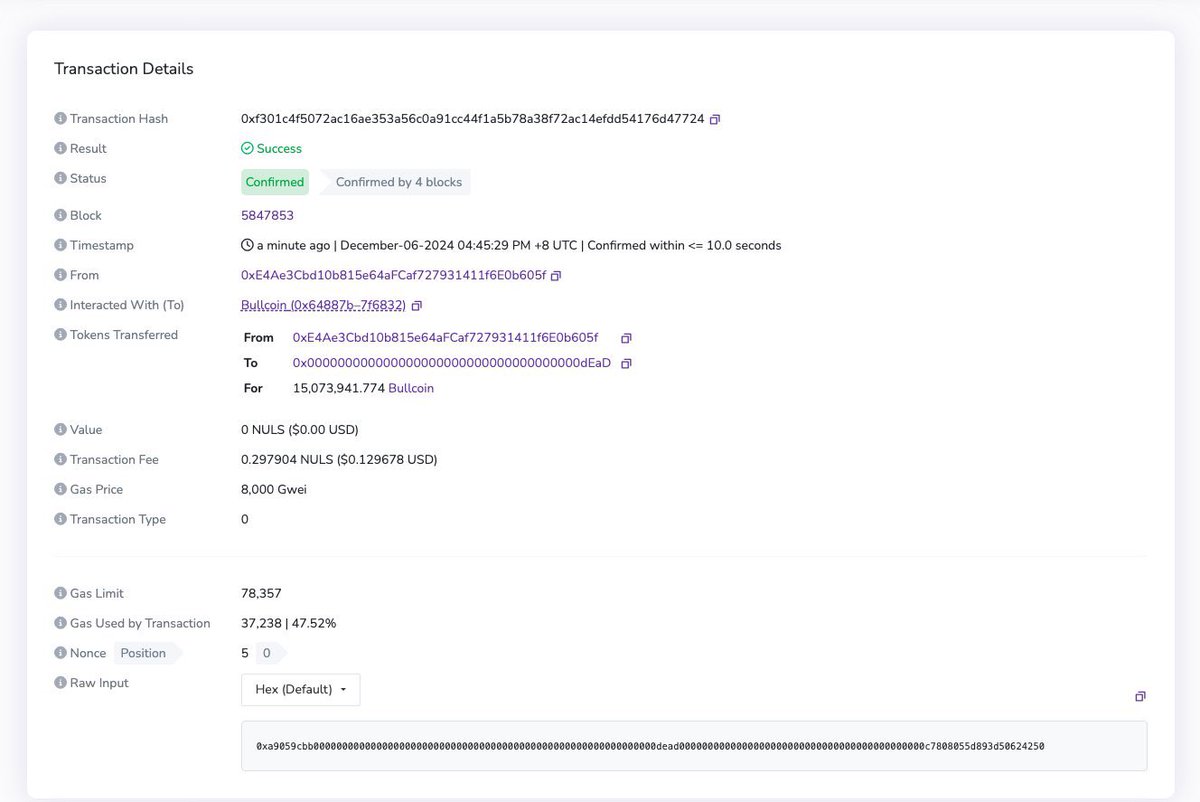
Task: Open block 5847853
Action: [267, 216]
